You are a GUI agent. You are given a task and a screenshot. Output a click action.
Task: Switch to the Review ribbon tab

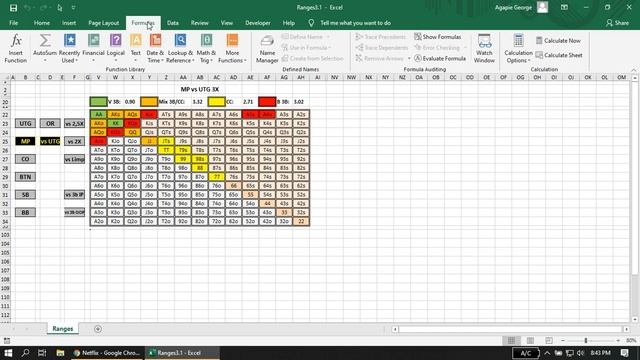click(x=200, y=23)
